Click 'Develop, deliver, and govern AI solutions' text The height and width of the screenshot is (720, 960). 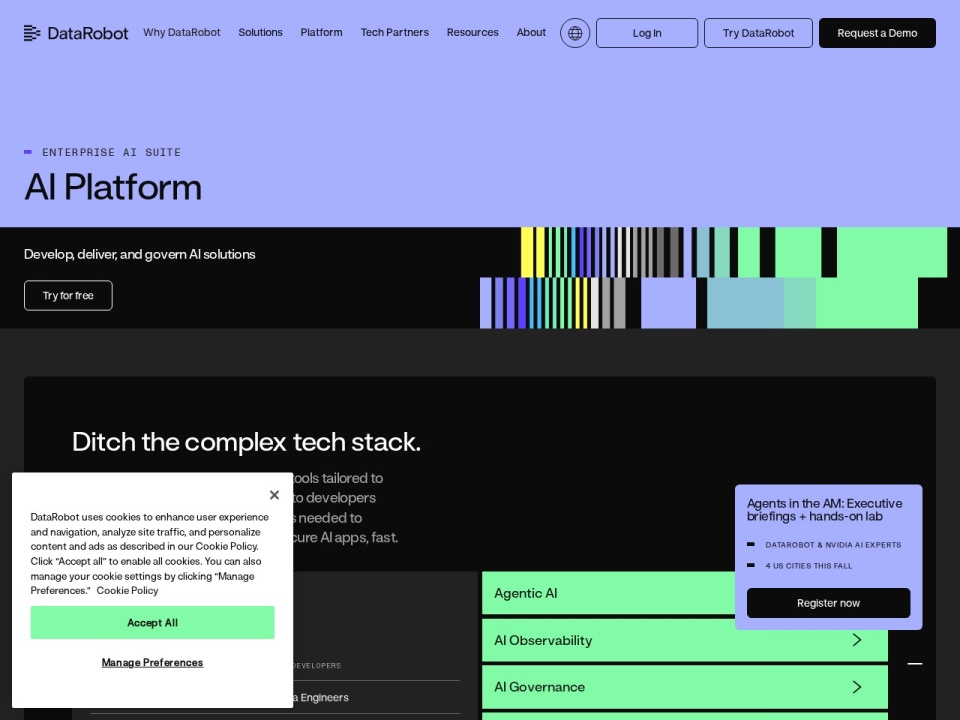(x=140, y=254)
